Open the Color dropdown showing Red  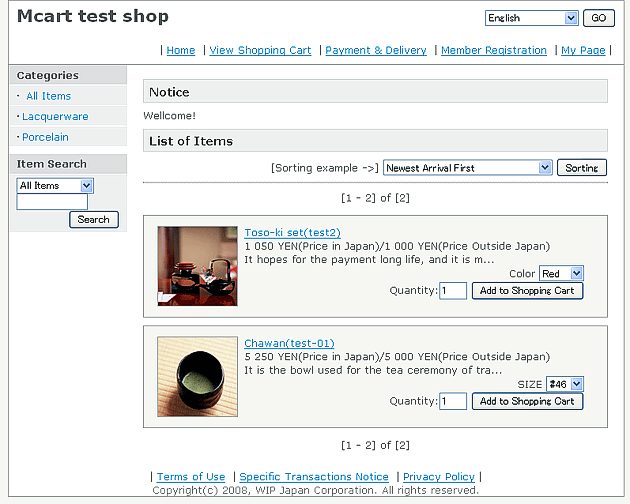tap(560, 274)
